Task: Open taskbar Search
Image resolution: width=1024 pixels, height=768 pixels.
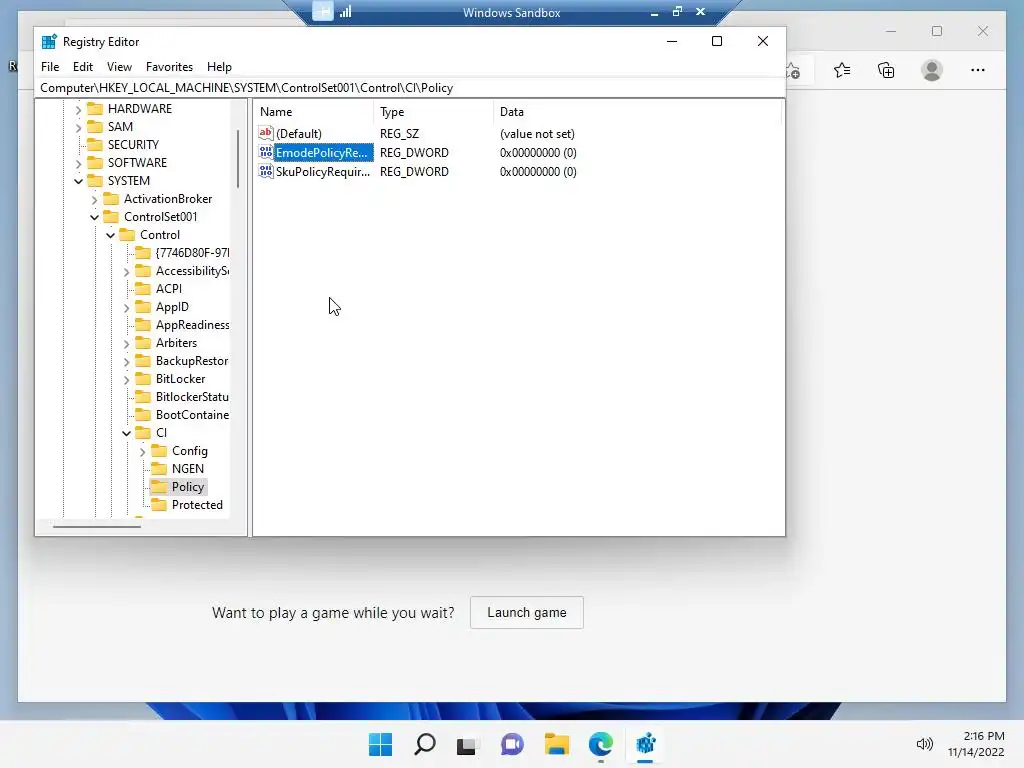Action: (x=424, y=744)
